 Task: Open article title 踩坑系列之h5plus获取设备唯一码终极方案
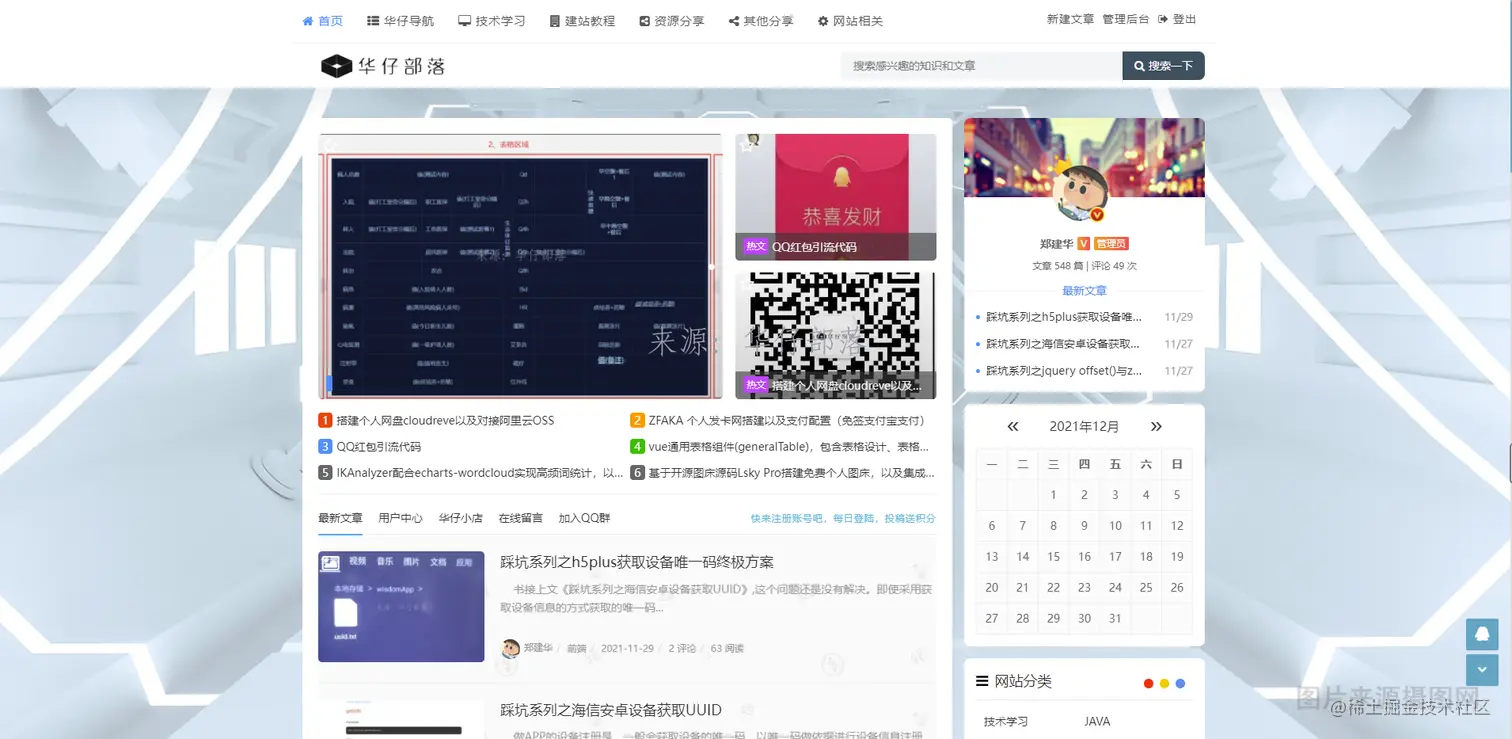[637, 562]
